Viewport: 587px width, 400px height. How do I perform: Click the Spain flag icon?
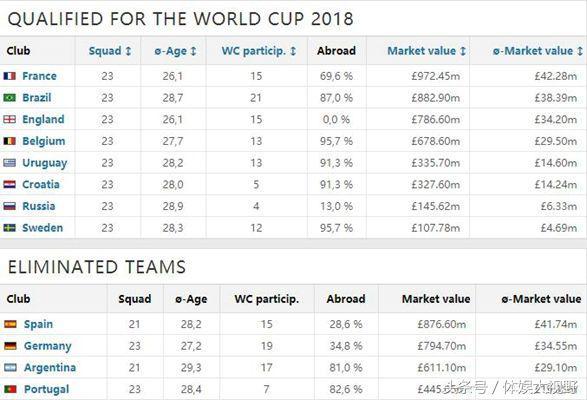click(x=10, y=324)
